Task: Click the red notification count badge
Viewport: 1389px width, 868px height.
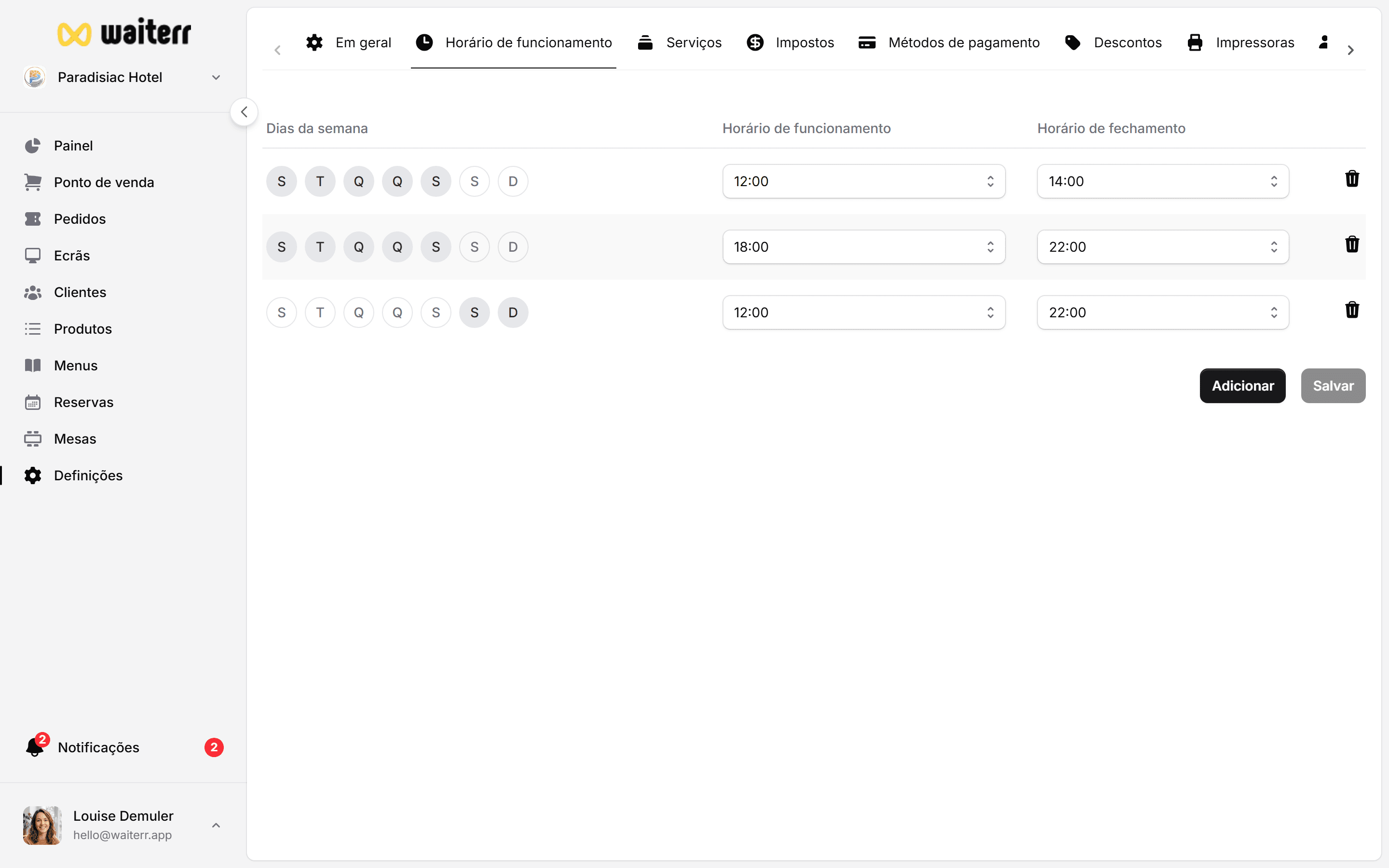Action: (x=214, y=747)
